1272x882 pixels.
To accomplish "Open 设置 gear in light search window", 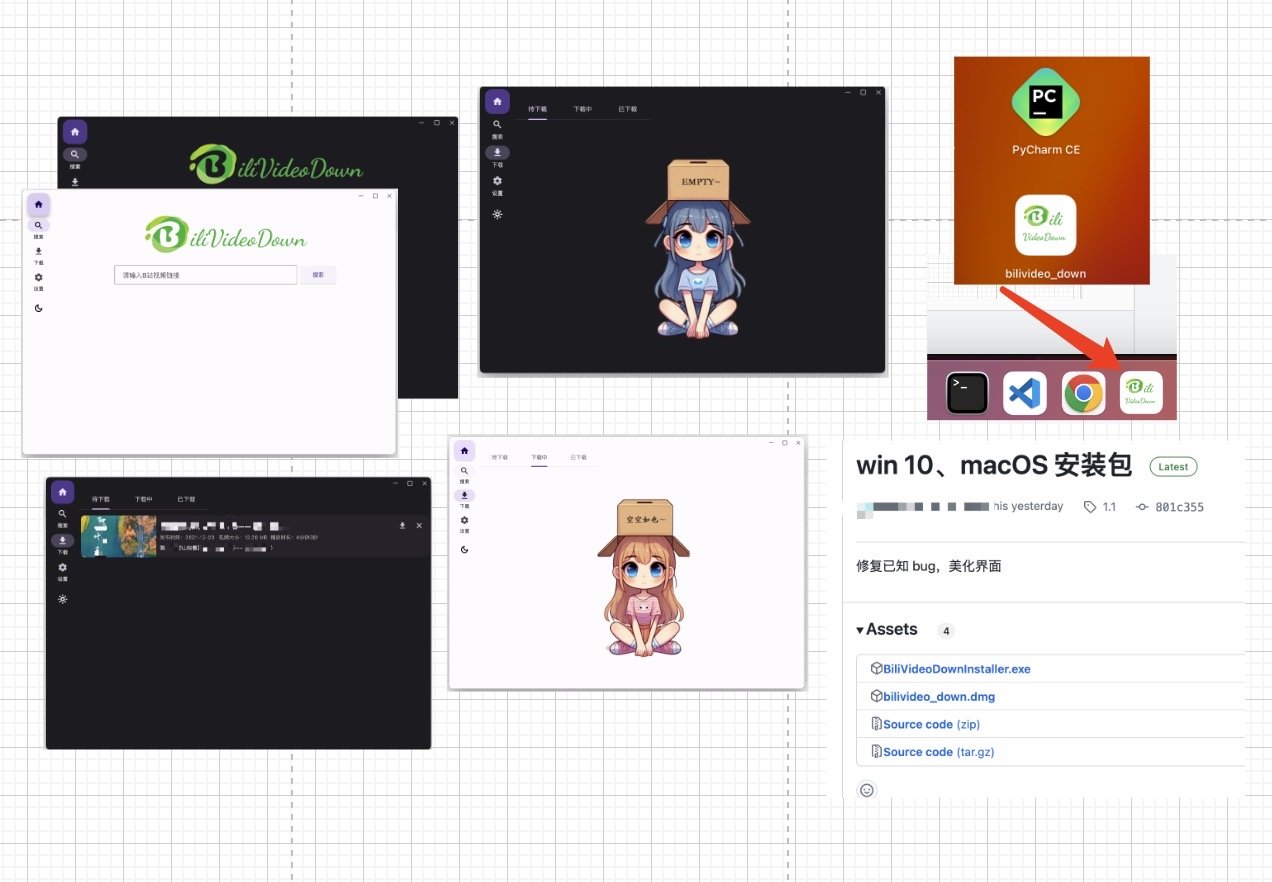I will pos(38,278).
